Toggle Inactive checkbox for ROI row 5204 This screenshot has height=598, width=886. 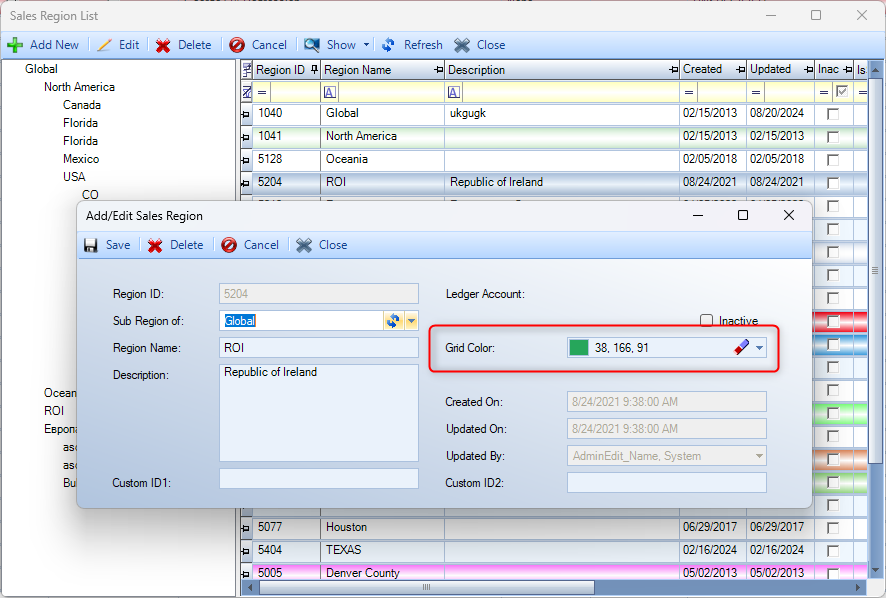click(833, 183)
